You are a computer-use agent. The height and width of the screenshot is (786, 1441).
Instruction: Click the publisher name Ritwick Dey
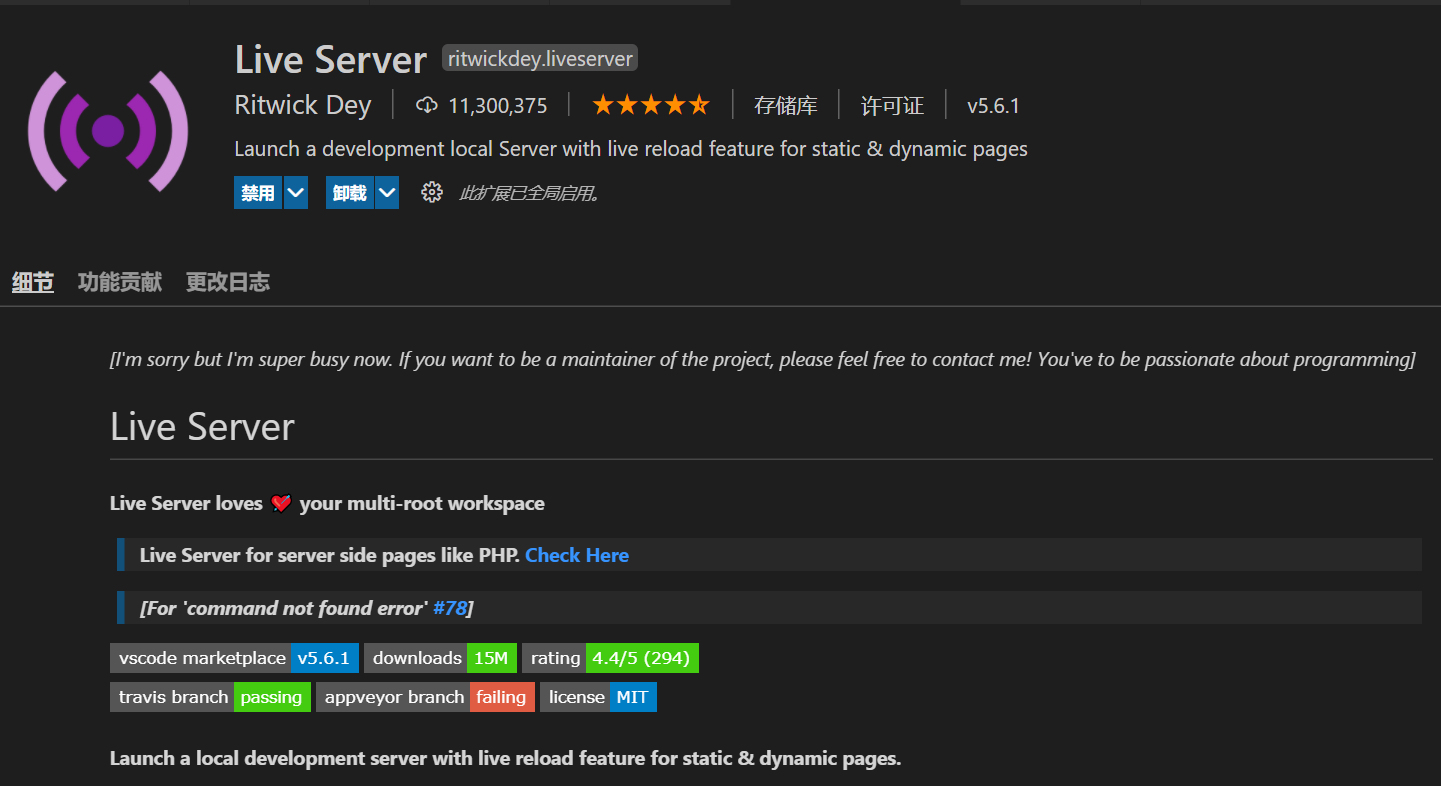point(303,105)
